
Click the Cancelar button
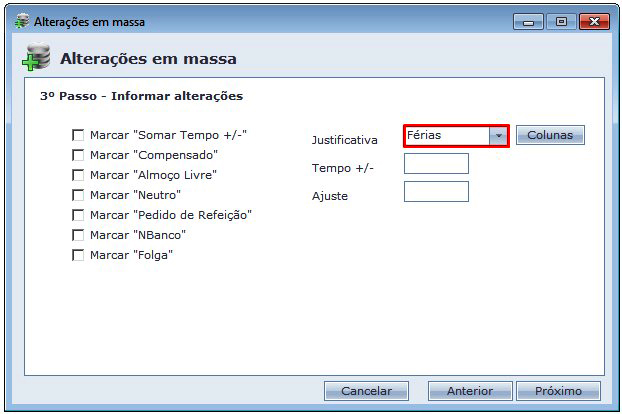click(x=366, y=391)
